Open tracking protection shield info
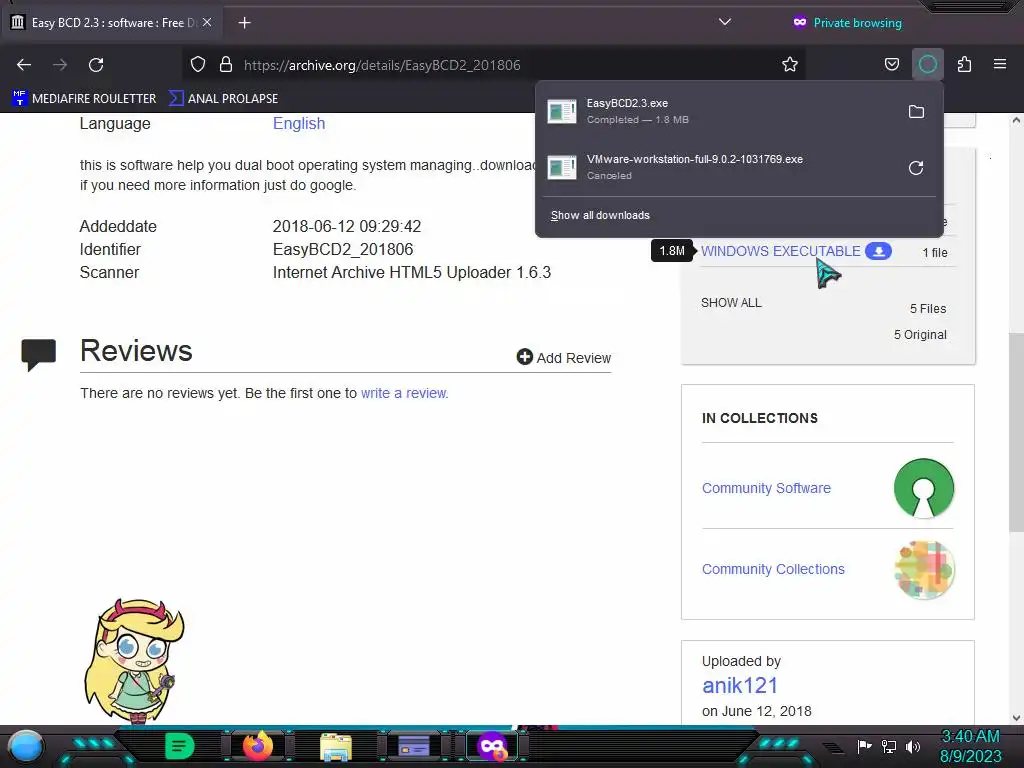The height and width of the screenshot is (768, 1024). 198,65
